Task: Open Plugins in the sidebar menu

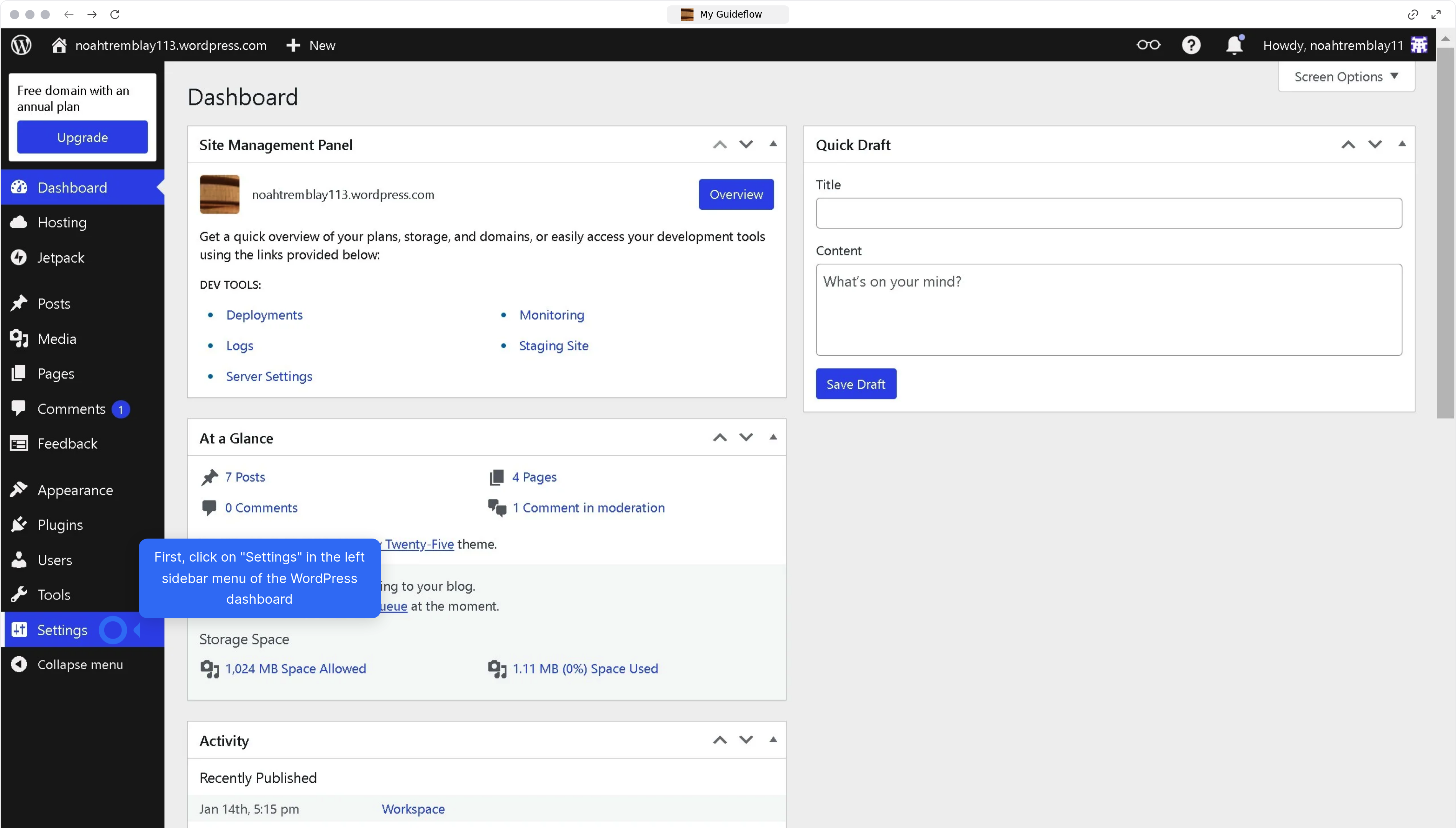Action: coord(60,525)
